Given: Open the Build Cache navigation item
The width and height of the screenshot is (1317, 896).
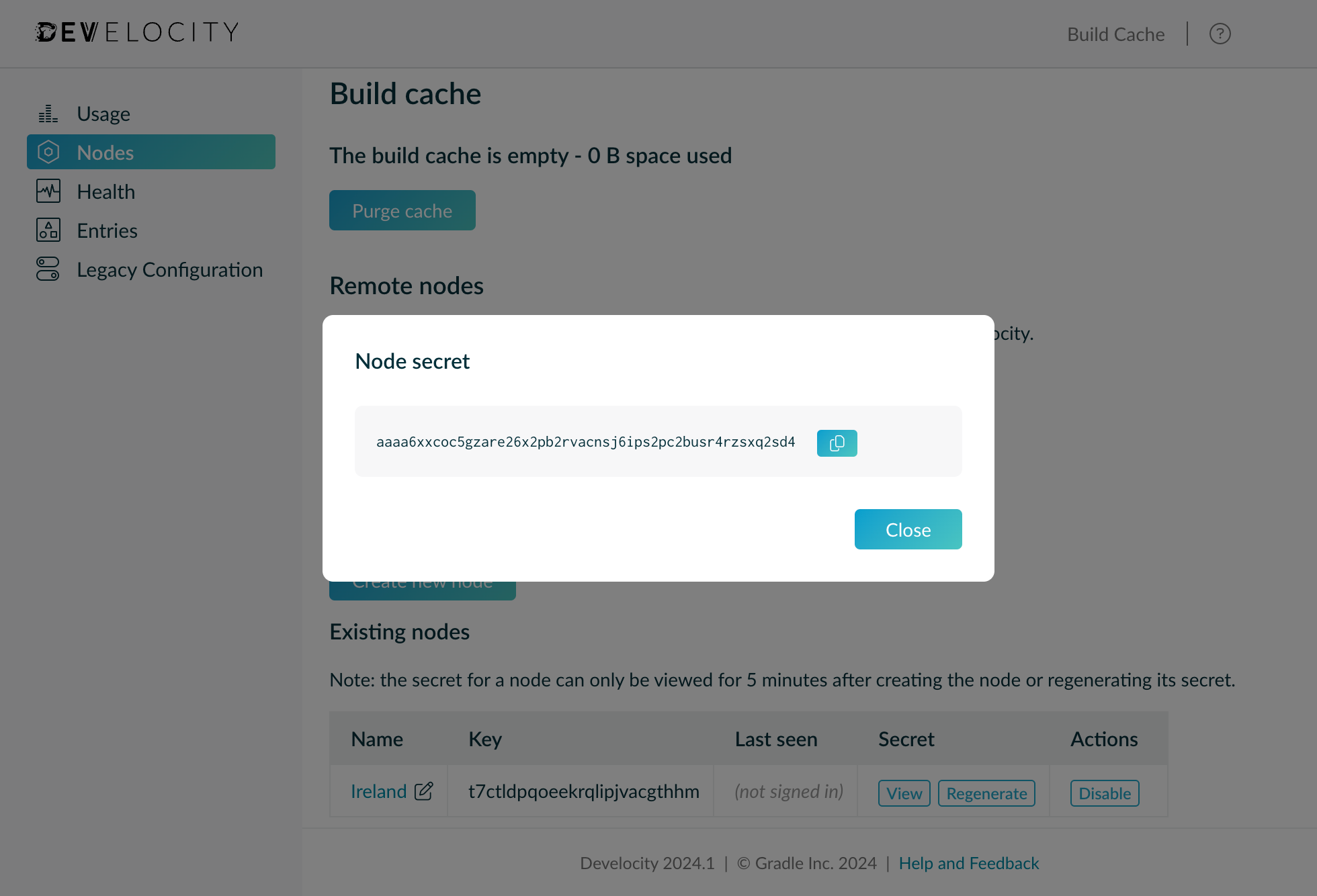Looking at the screenshot, I should pos(1115,34).
